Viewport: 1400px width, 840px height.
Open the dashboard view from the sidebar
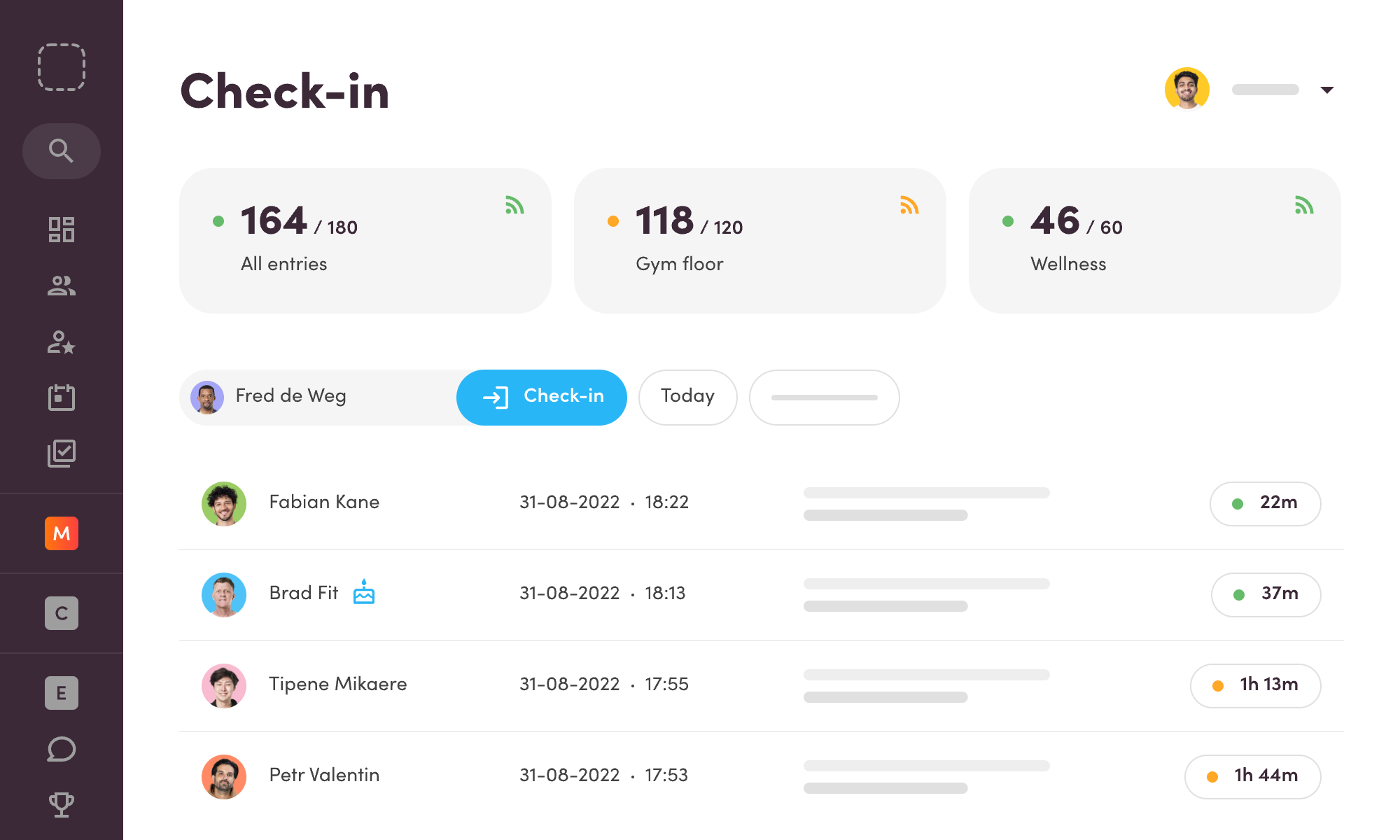[62, 230]
